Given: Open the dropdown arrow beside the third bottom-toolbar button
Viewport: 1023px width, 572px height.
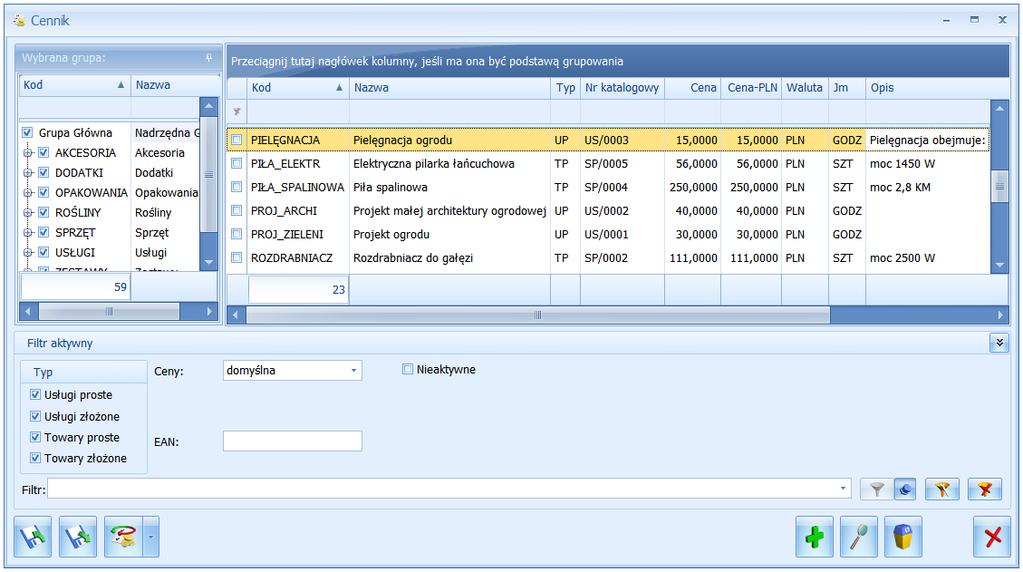Looking at the screenshot, I should (x=151, y=537).
